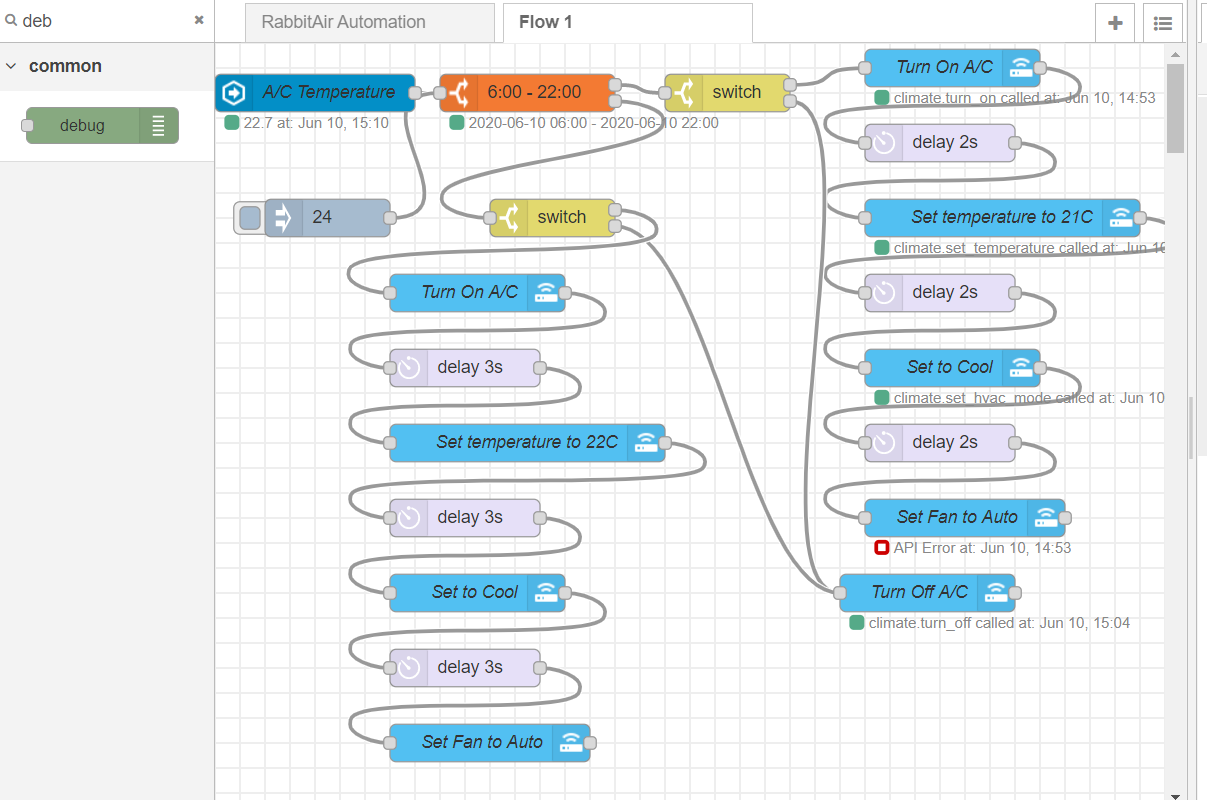The image size is (1207, 800).
Task: Click the antenna icon on "Turn Off A/C" node
Action: (998, 592)
